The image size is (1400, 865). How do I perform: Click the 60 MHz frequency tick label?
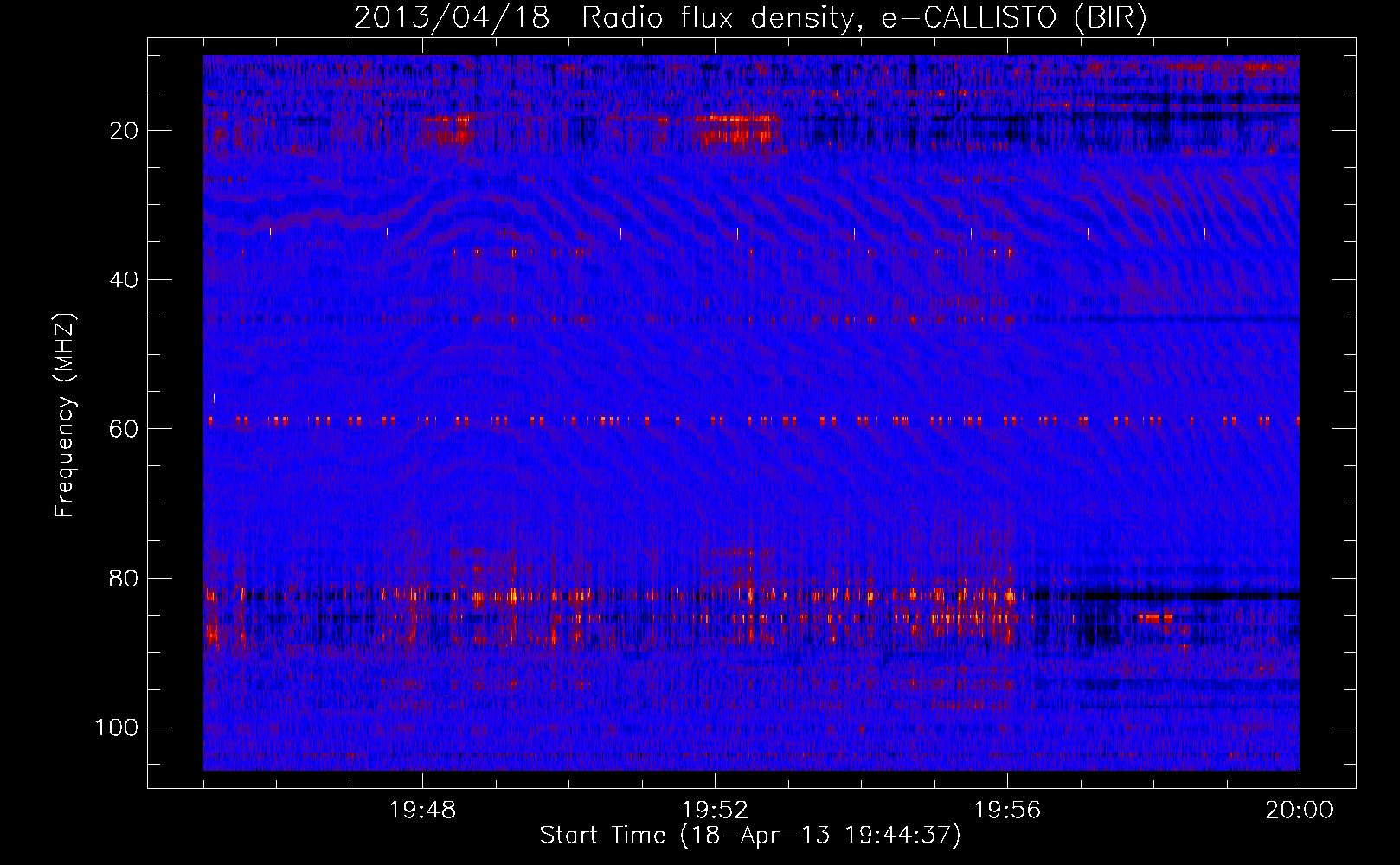tap(125, 429)
